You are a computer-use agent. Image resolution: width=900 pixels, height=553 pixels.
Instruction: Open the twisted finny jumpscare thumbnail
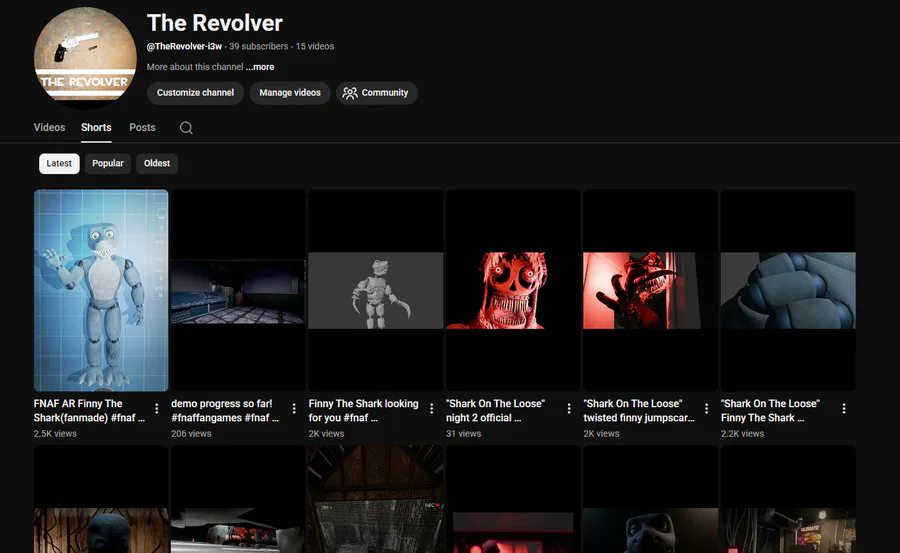coord(650,290)
